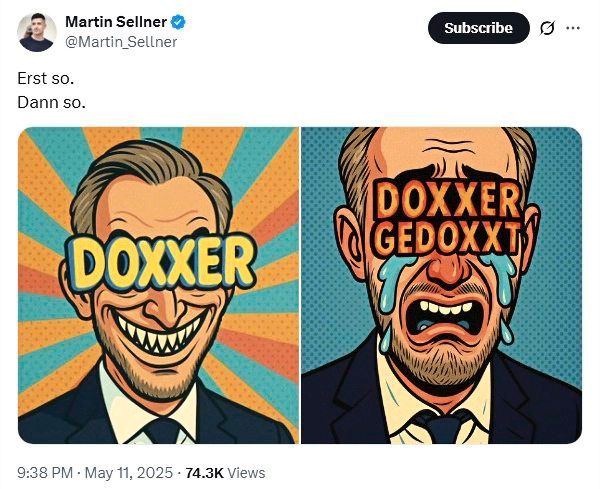Open the Martin Sellner display name link
This screenshot has width=604, height=489.
[114, 22]
